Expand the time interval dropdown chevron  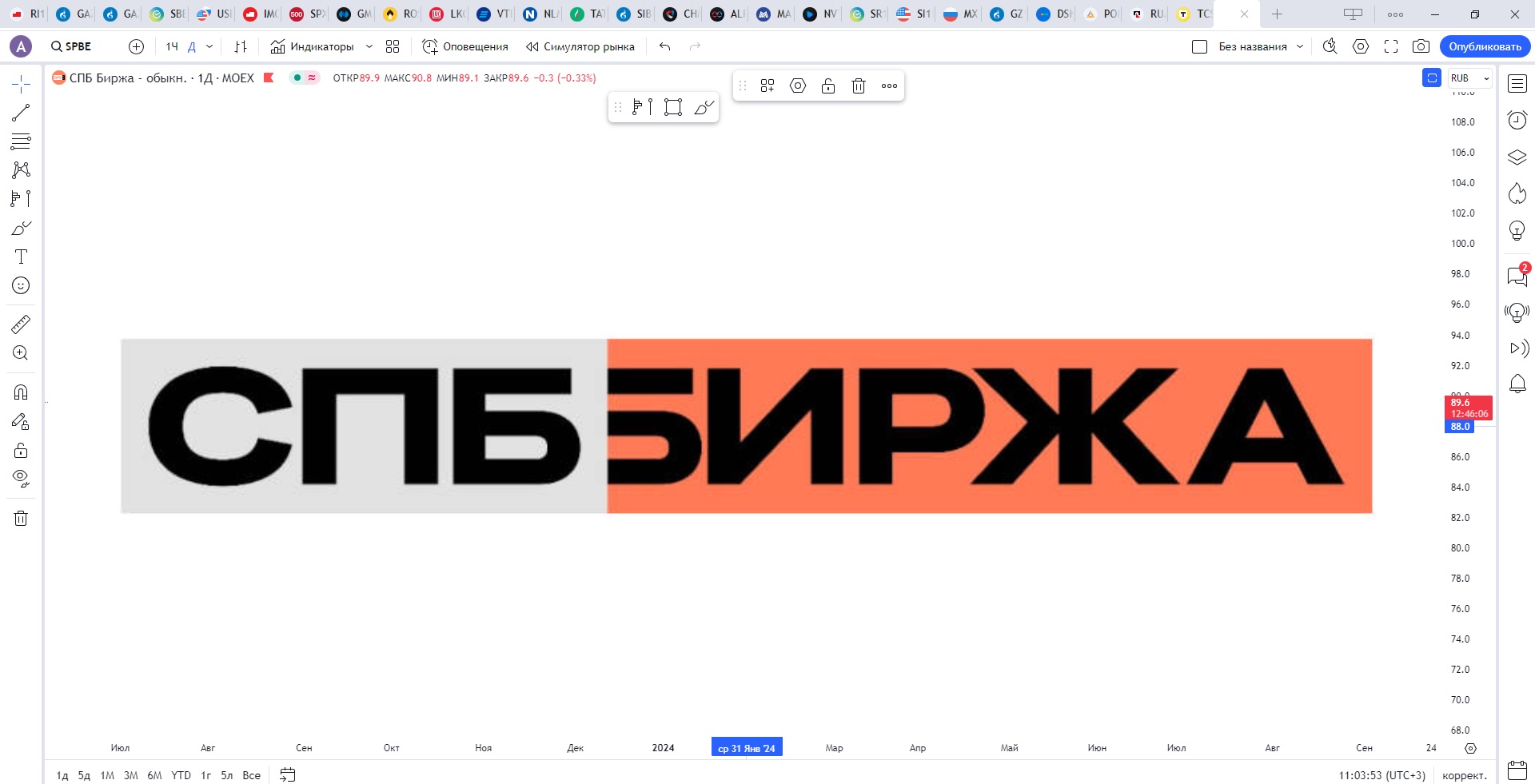(209, 46)
